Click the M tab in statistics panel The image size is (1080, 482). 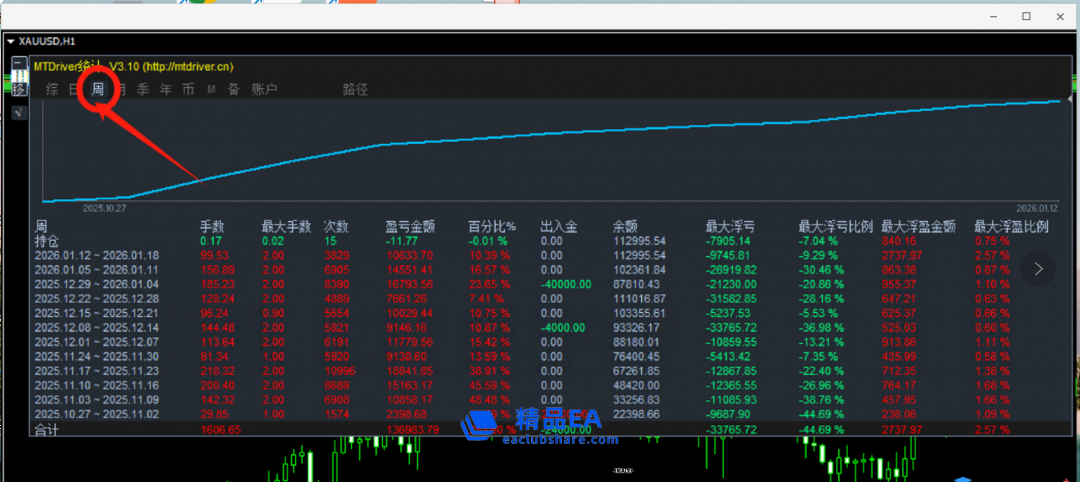coord(211,90)
